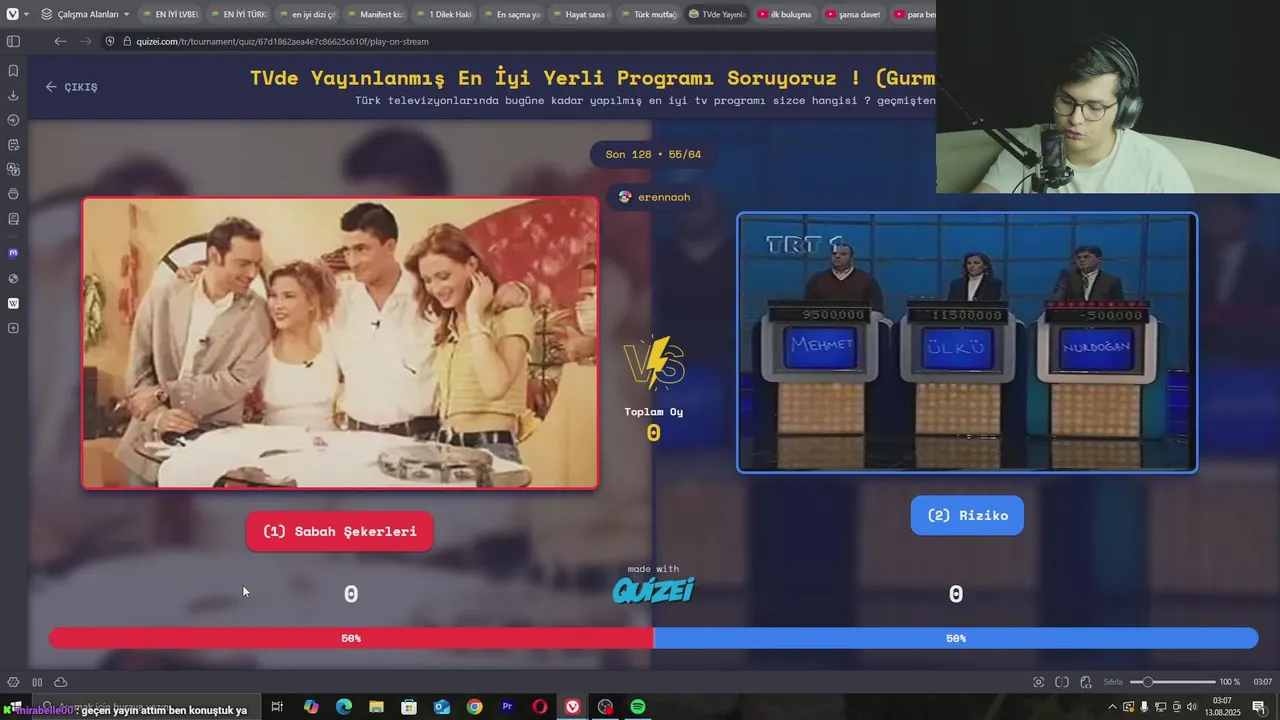1280x720 pixels.
Task: Open Opera browser from taskbar
Action: [540, 707]
